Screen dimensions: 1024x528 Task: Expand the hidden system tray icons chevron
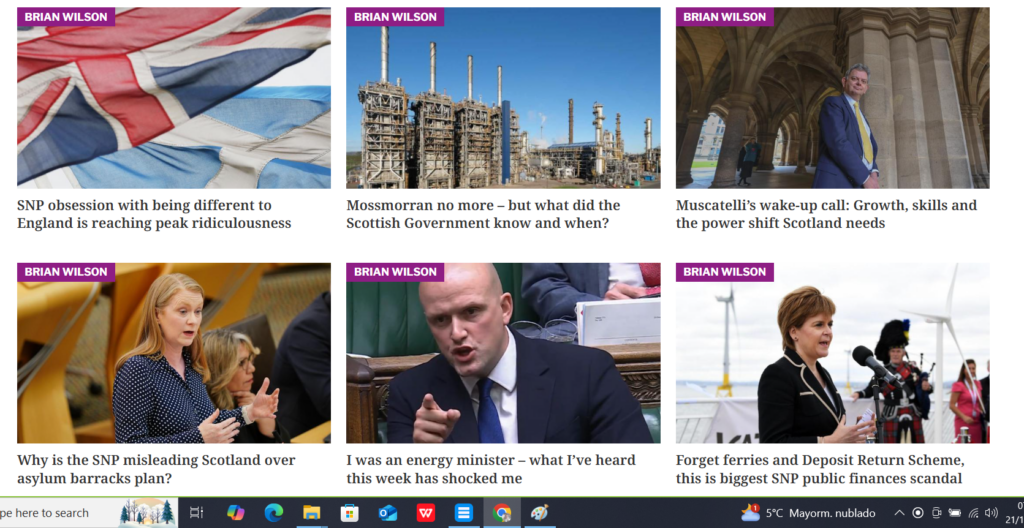point(899,513)
